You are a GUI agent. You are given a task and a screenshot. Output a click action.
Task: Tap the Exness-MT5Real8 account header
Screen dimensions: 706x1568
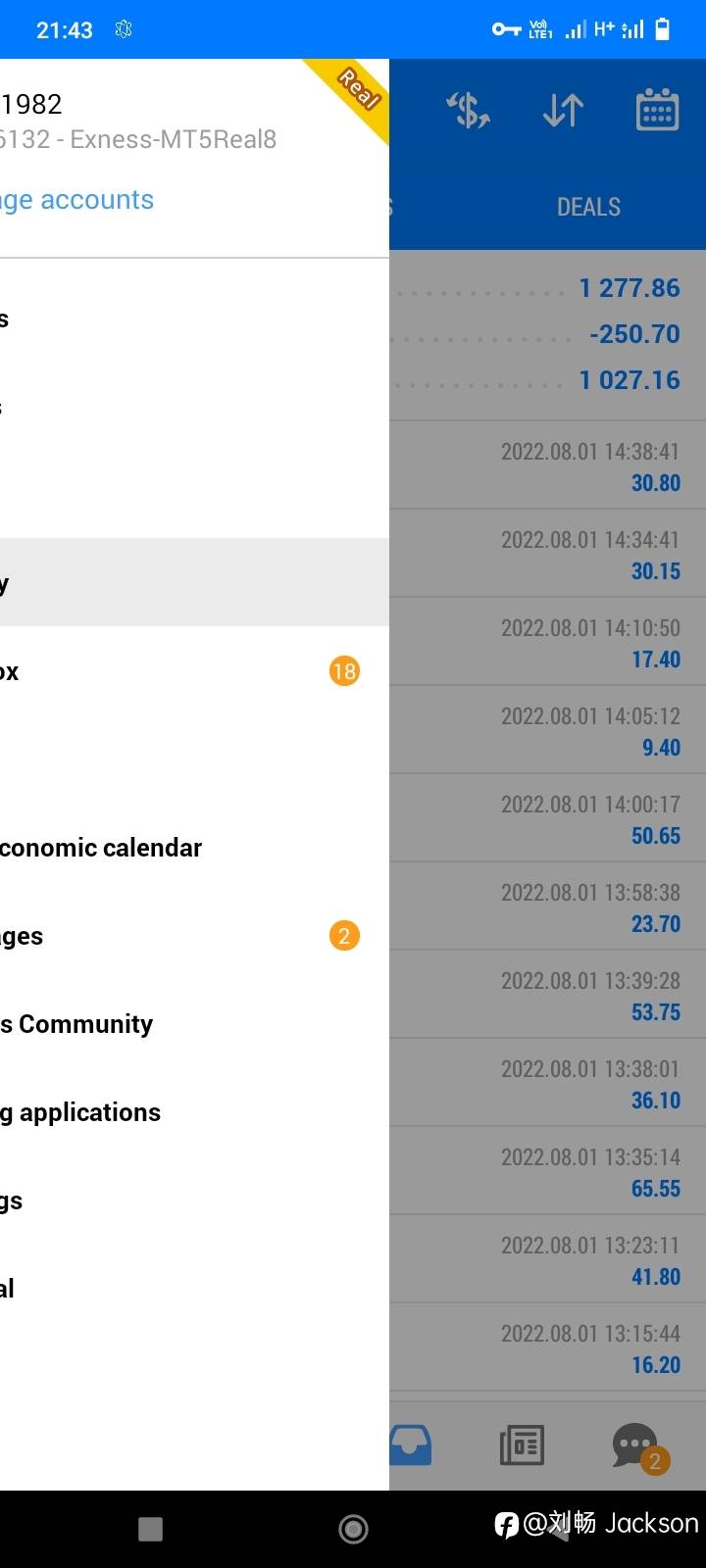(139, 139)
